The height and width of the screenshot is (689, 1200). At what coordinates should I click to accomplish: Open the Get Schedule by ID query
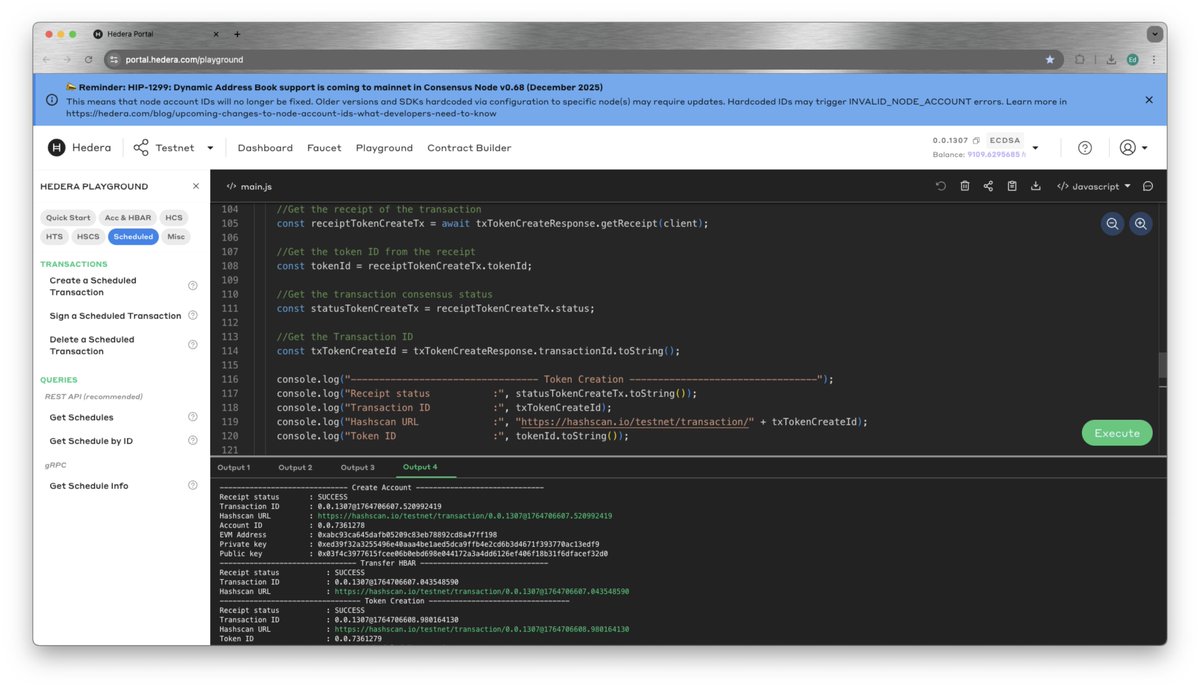(91, 440)
